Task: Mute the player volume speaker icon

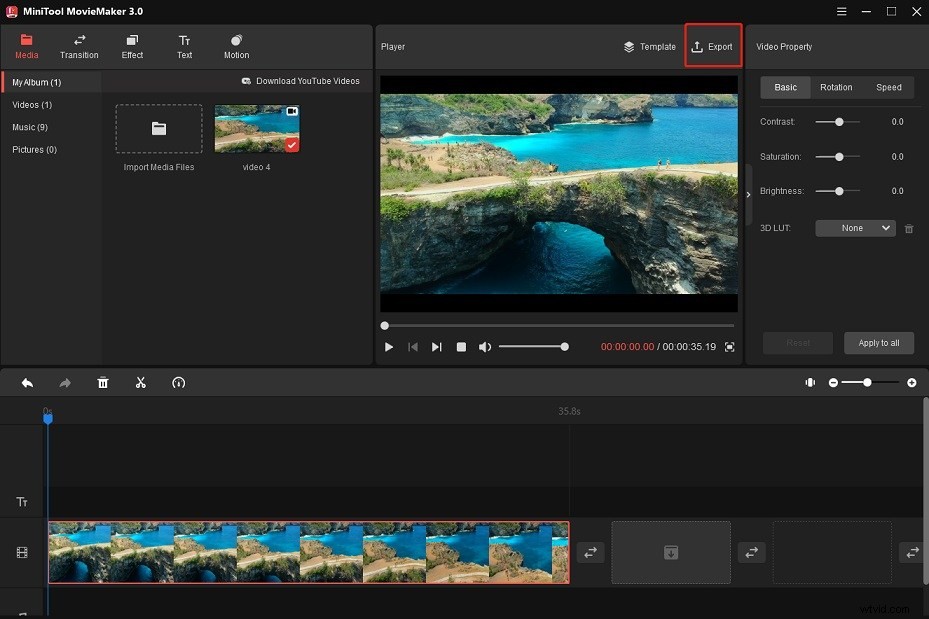Action: [485, 346]
